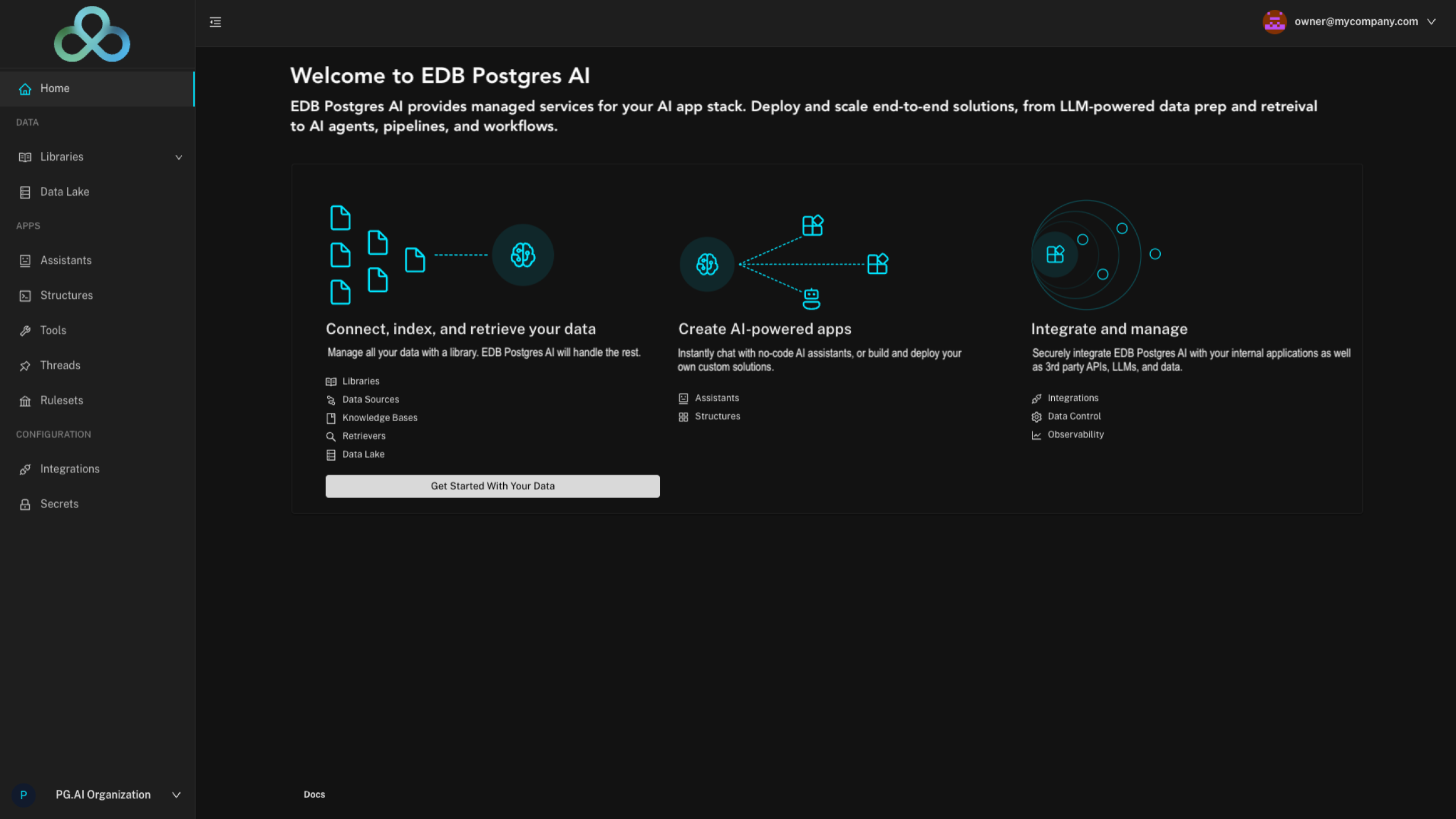Click the Threads pin icon

click(25, 366)
